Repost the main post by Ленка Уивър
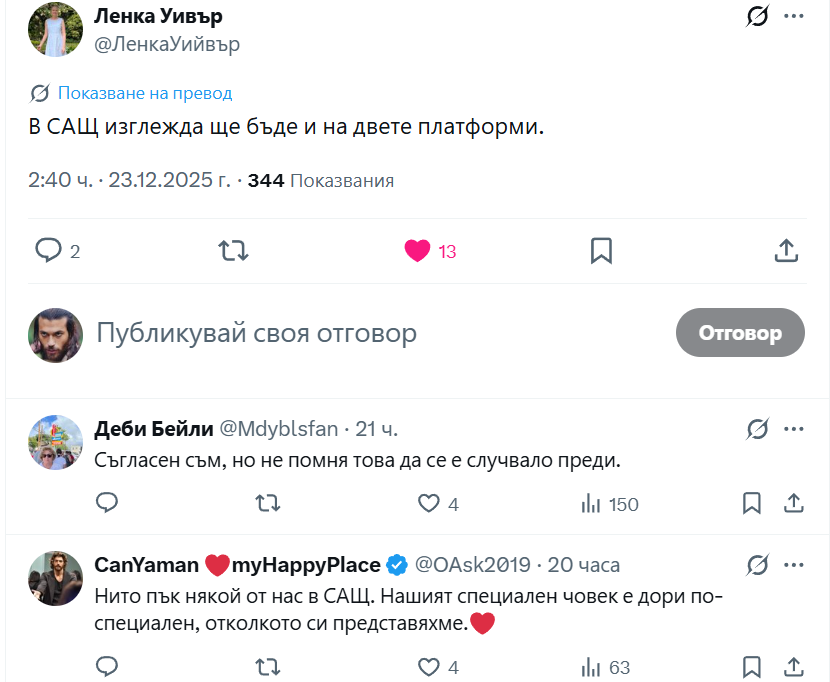The image size is (830, 682). 233,250
